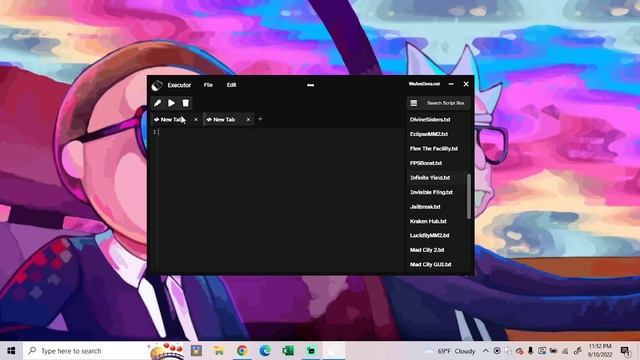Close the second New Tab
This screenshot has width=640, height=360.
[248, 120]
